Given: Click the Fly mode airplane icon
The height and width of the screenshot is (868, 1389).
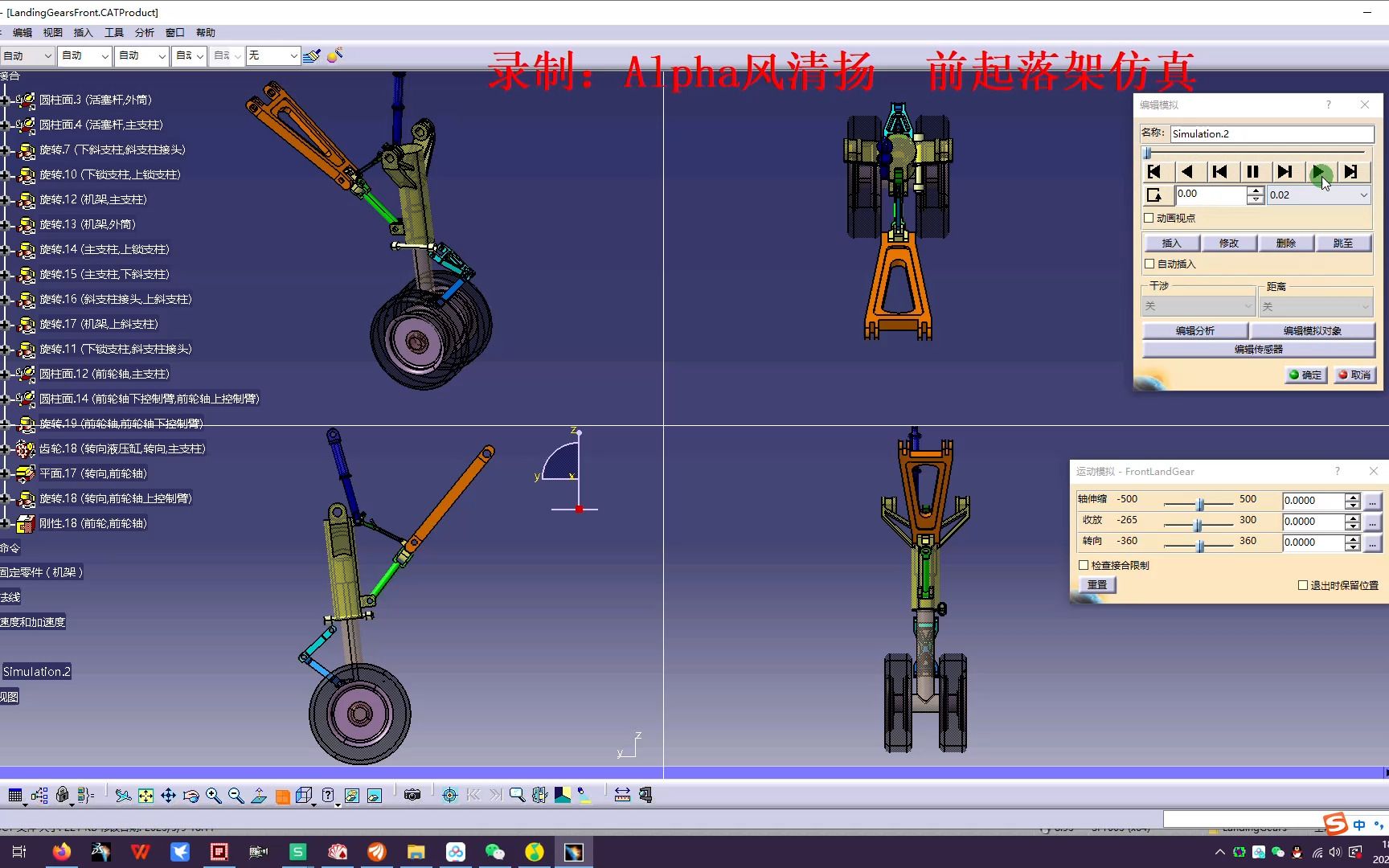Looking at the screenshot, I should [123, 796].
